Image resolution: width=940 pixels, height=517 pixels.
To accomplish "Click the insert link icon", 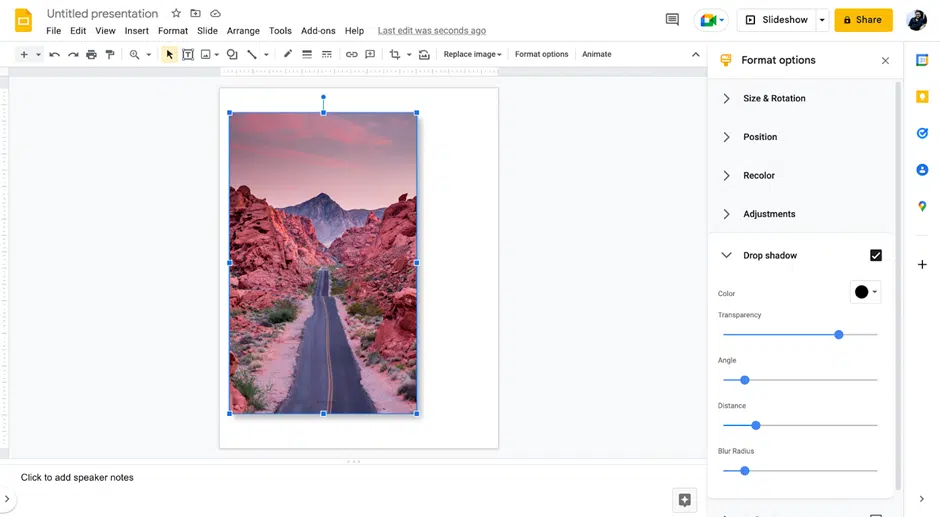I will [351, 55].
